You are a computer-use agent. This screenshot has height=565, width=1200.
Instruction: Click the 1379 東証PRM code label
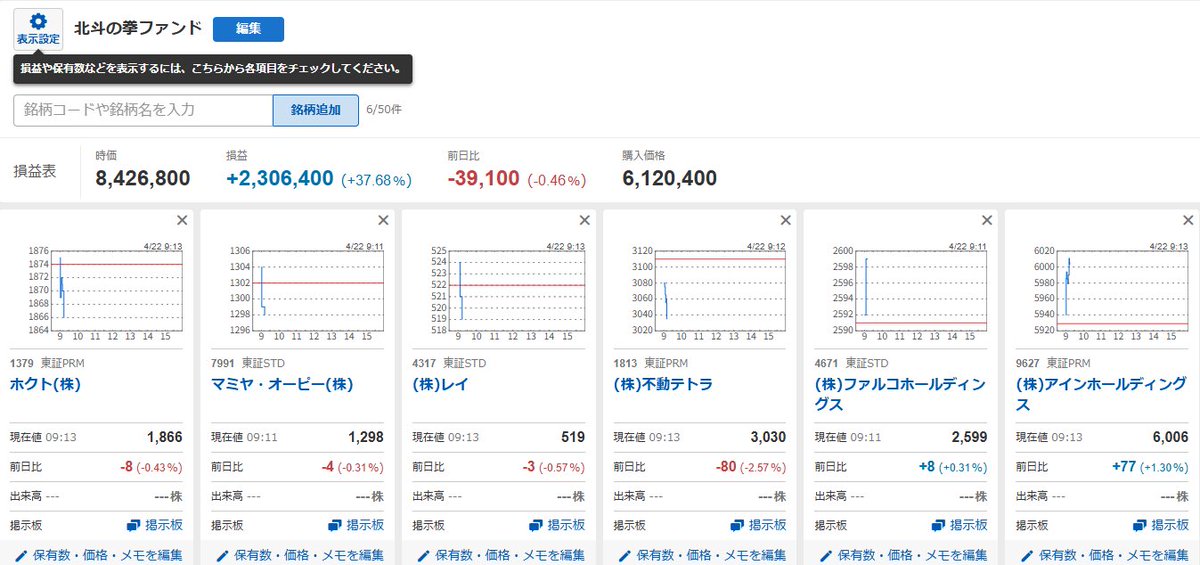tap(46, 363)
